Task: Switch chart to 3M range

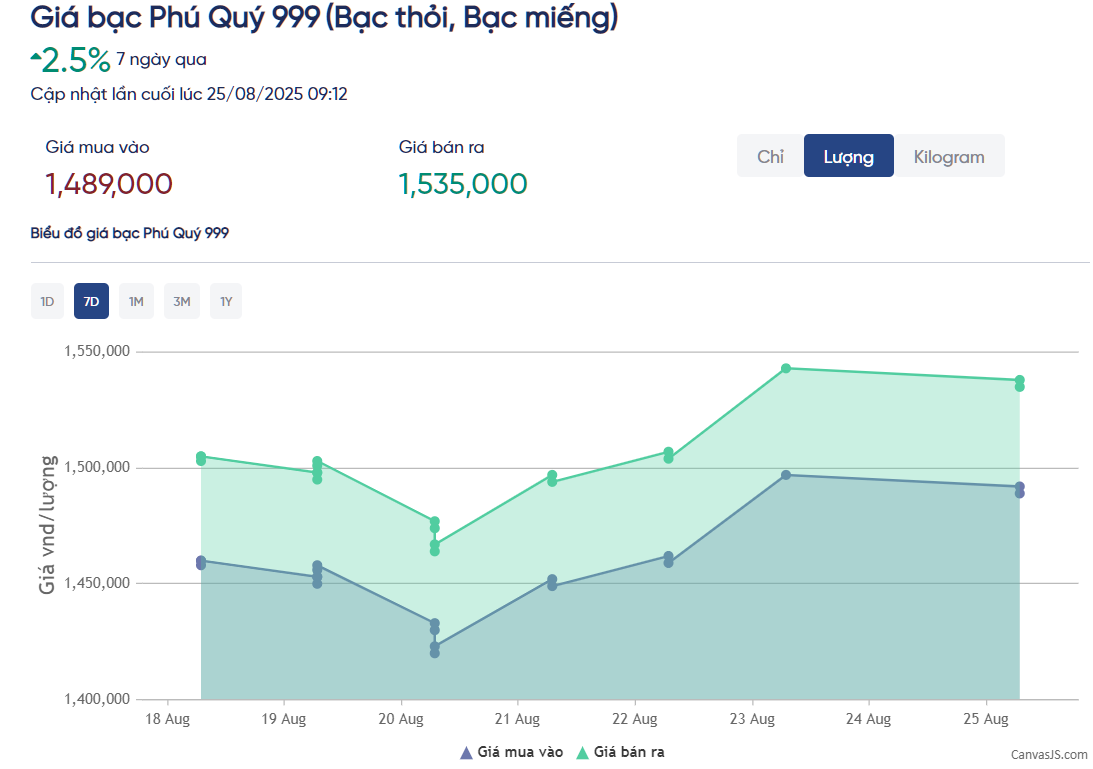Action: tap(181, 301)
